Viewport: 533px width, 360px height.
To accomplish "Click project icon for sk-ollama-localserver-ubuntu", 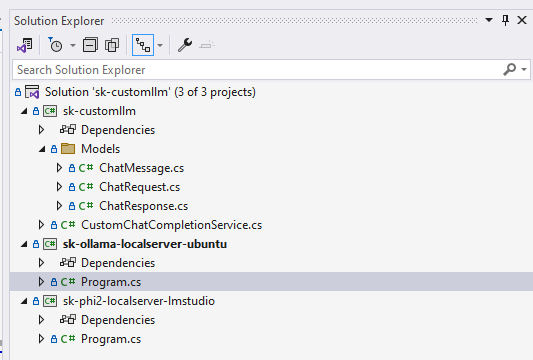I will pyautogui.click(x=50, y=244).
